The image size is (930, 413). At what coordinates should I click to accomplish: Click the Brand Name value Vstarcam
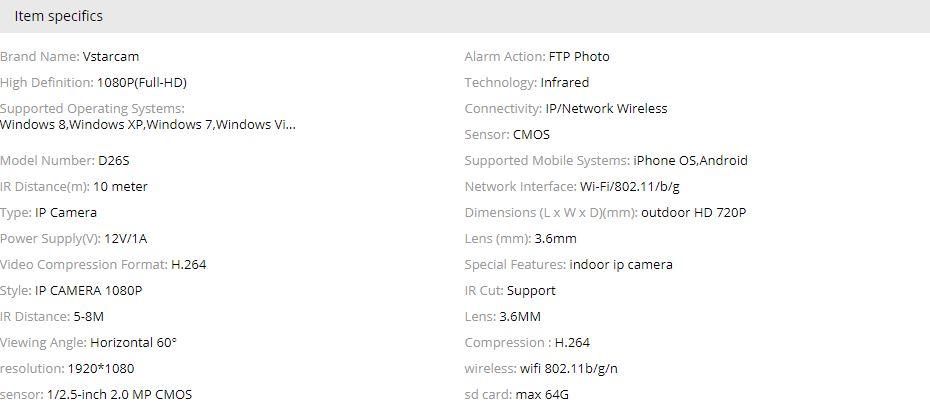(x=111, y=57)
